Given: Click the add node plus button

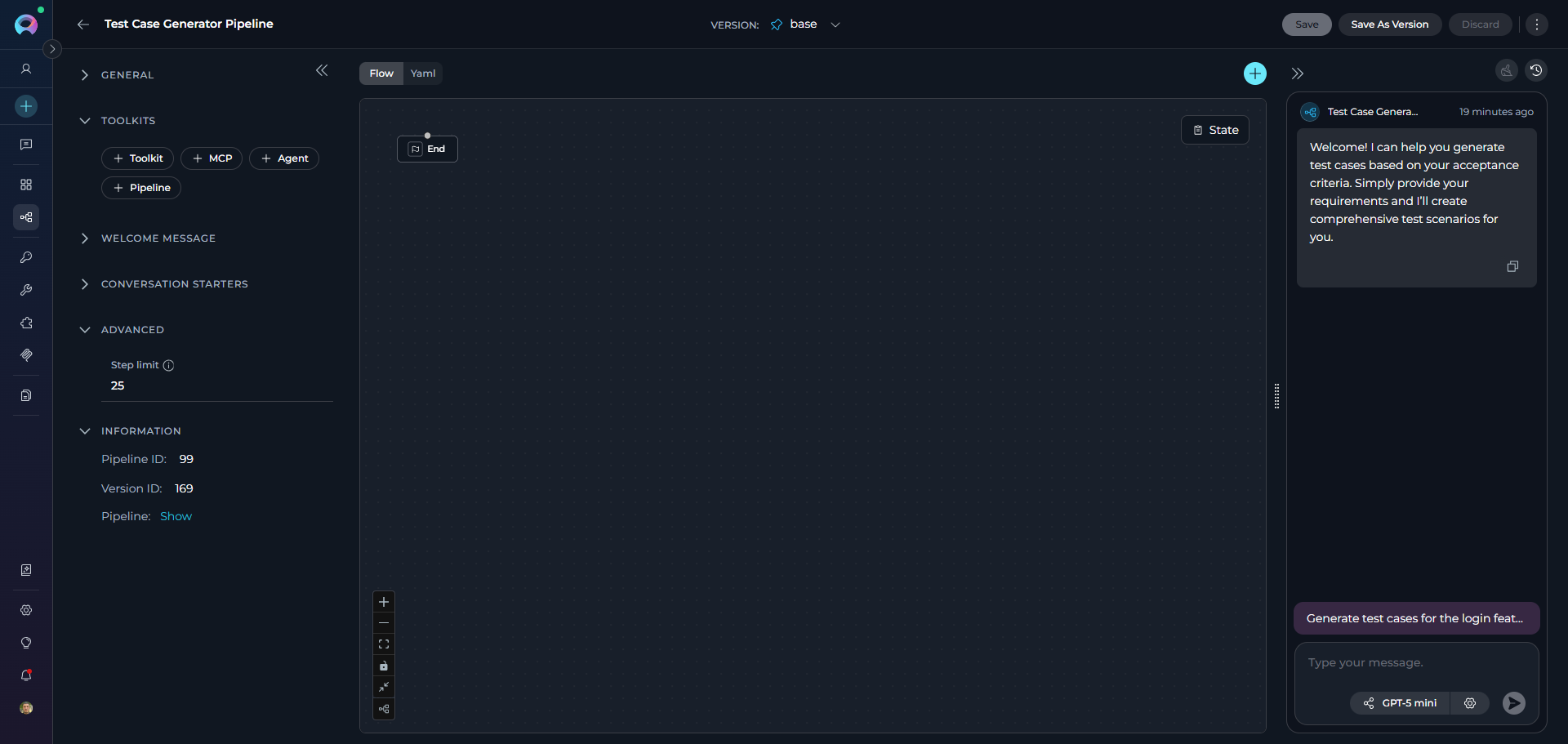Looking at the screenshot, I should (x=1255, y=74).
